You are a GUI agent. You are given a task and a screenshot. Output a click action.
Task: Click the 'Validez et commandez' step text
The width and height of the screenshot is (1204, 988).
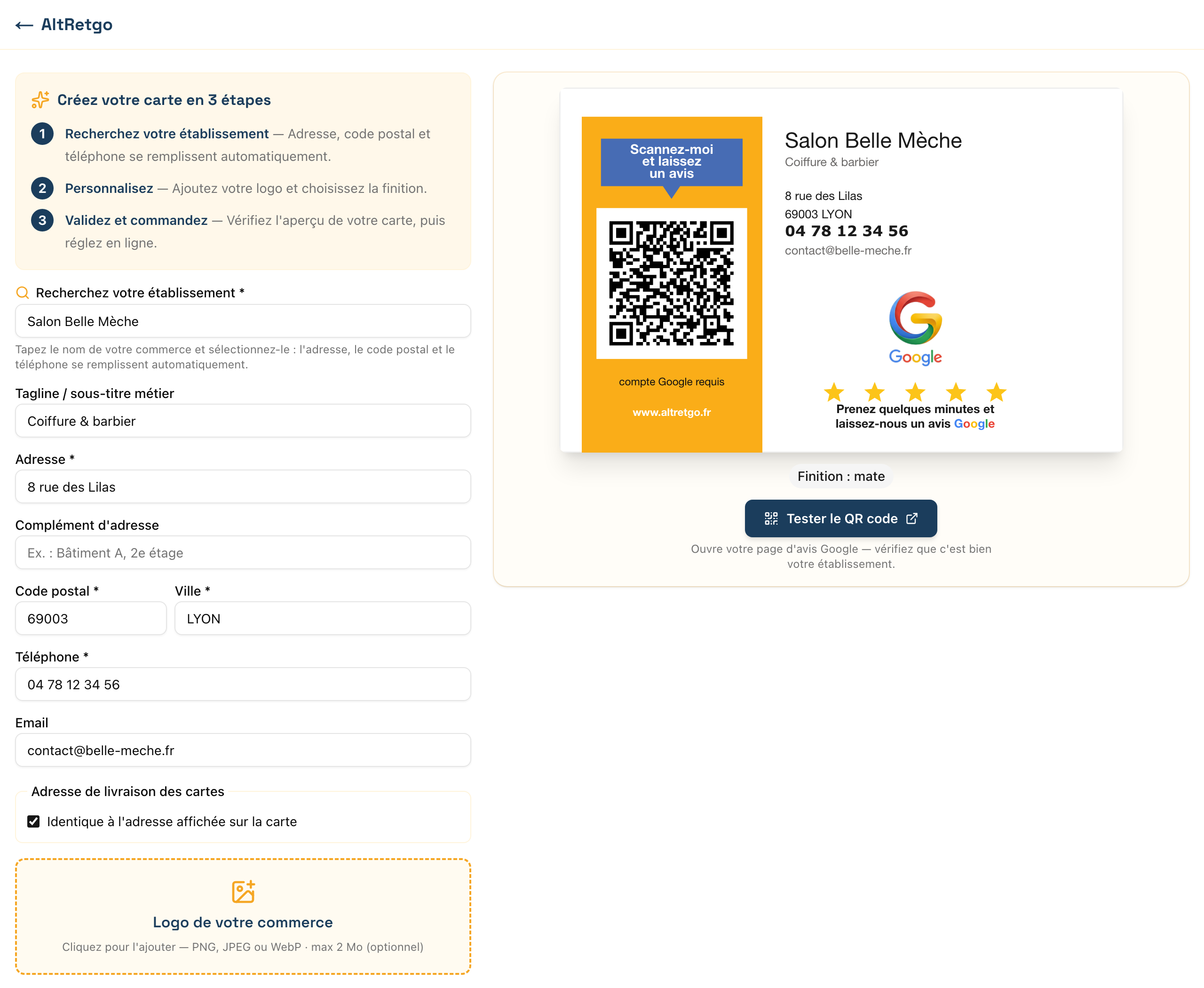point(136,220)
